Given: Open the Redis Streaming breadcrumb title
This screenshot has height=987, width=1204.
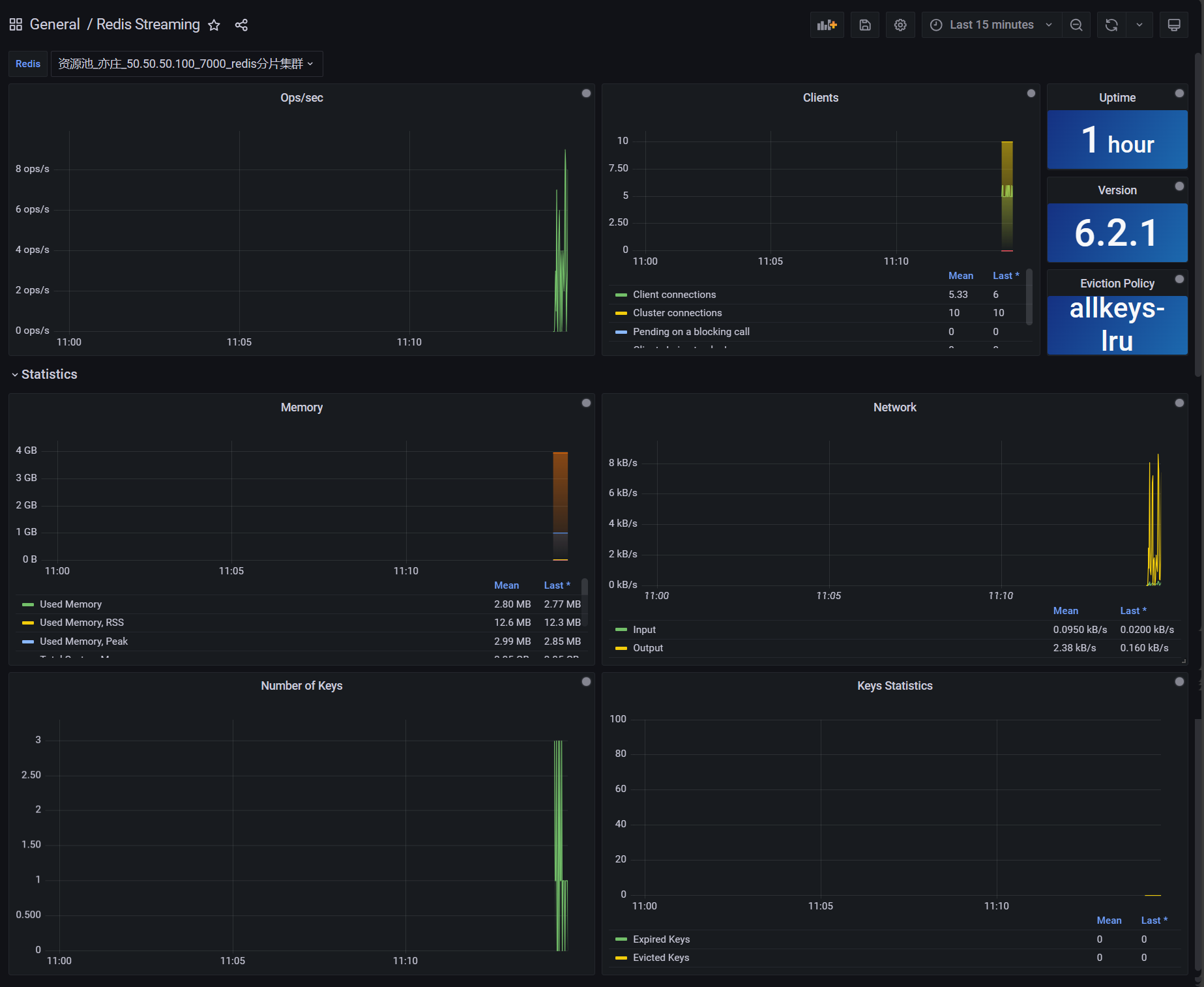Looking at the screenshot, I should (x=148, y=25).
